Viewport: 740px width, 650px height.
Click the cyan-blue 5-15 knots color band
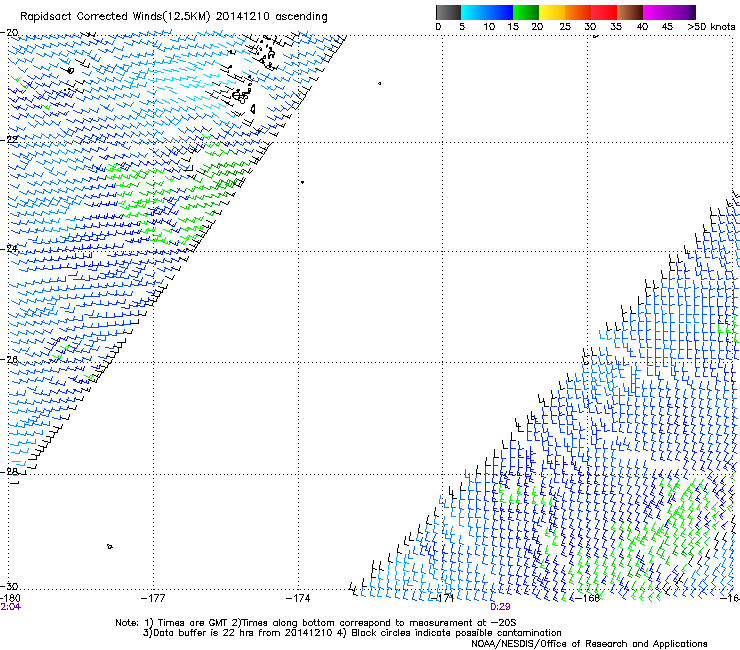coord(487,12)
